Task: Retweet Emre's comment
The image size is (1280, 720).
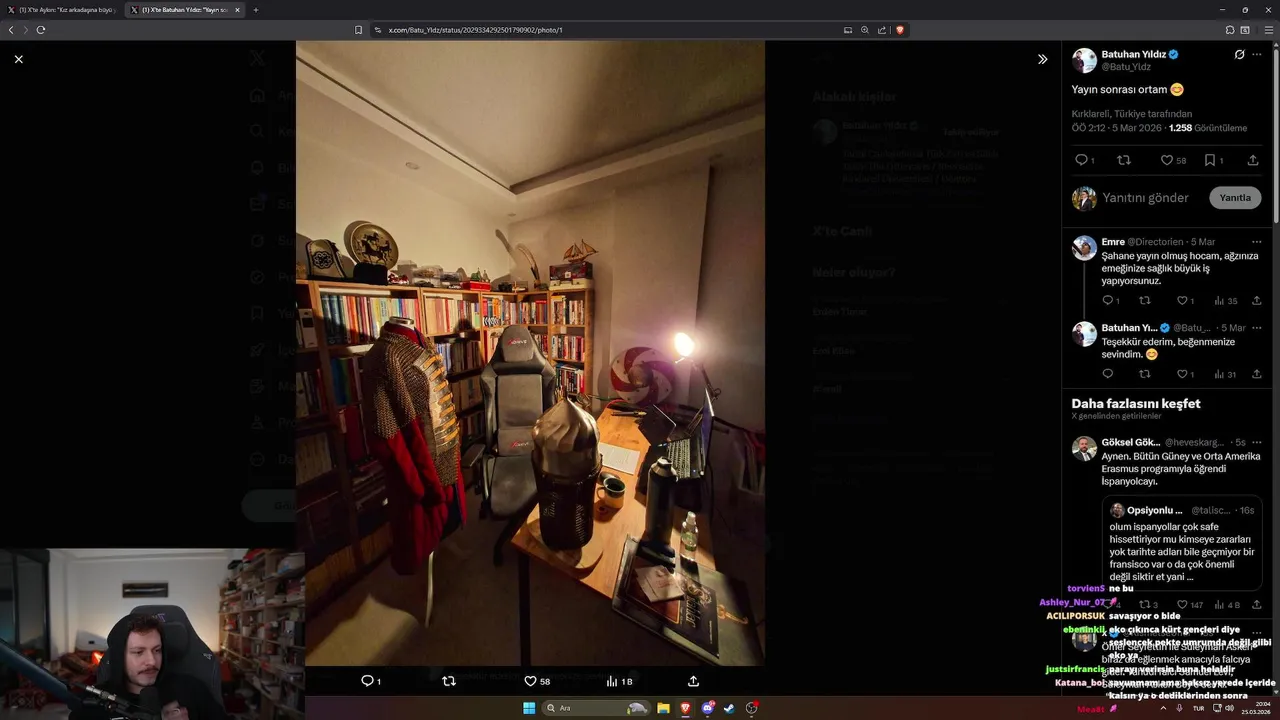Action: [1145, 301]
